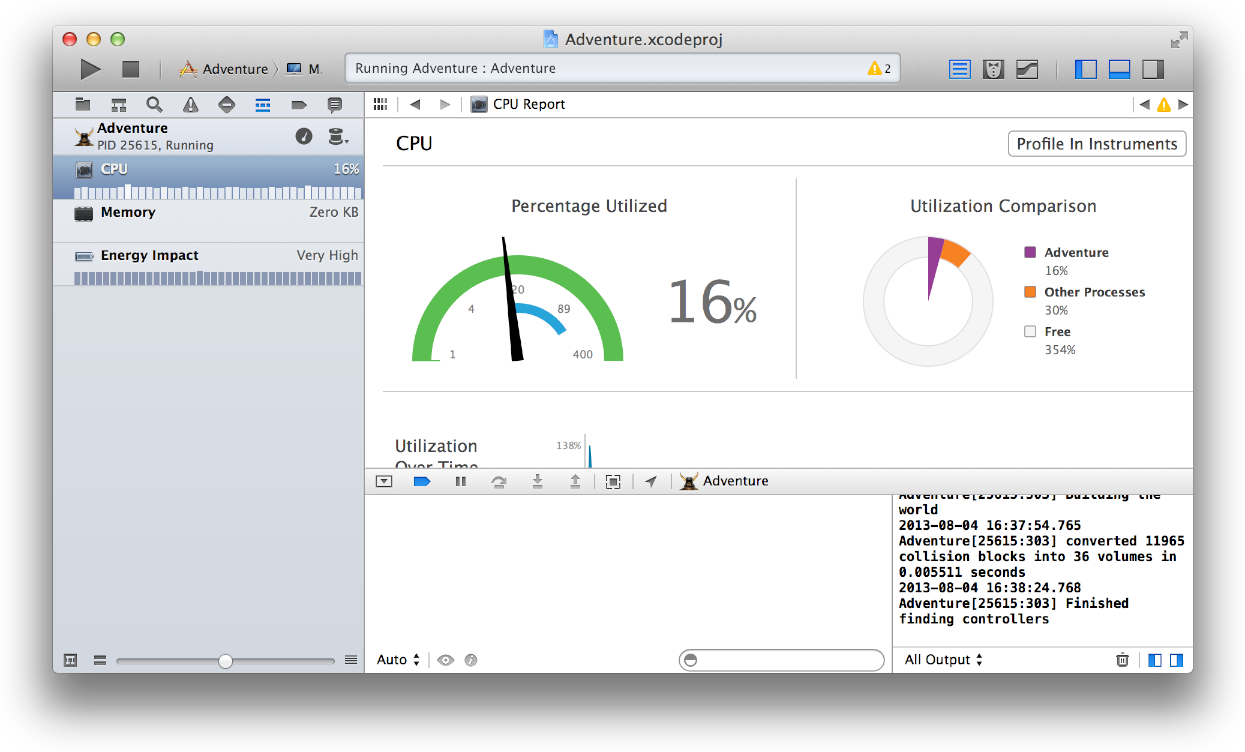Click the Step Over button
Viewport: 1245px width, 752px height.
point(498,481)
